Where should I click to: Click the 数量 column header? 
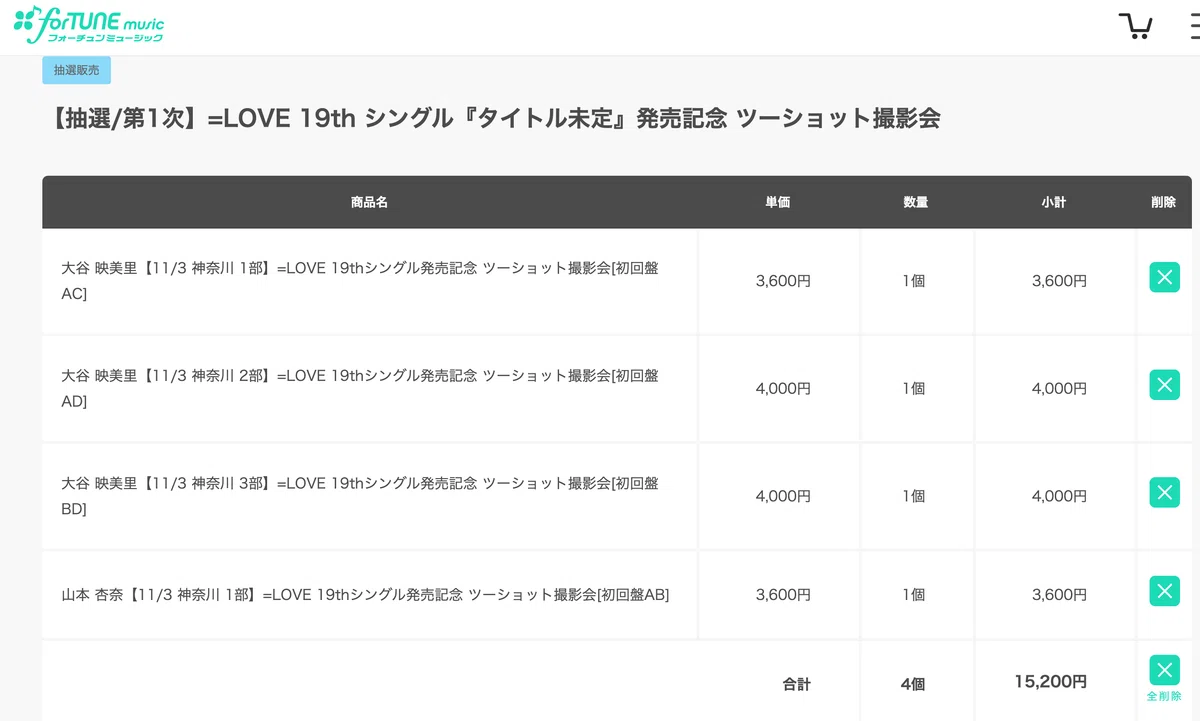click(916, 202)
